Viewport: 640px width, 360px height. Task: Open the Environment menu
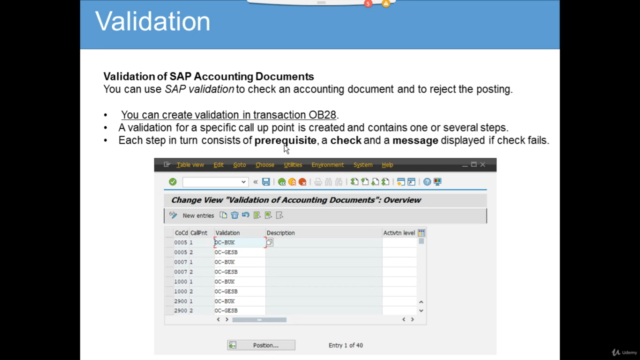327,165
